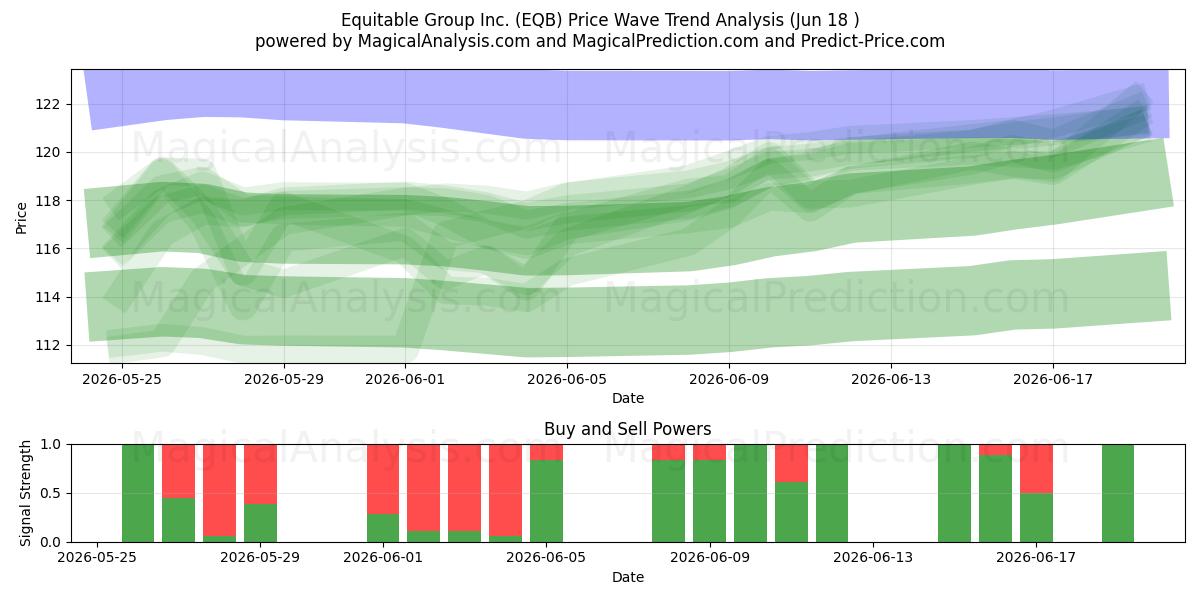Click the 2026-06-17 label under the Buy and Sell Powers chart

tap(1036, 558)
